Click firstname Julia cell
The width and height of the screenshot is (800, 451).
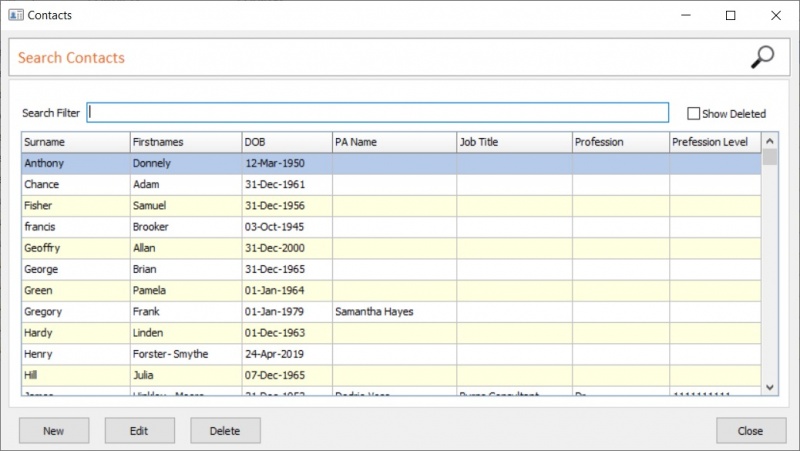click(x=186, y=375)
